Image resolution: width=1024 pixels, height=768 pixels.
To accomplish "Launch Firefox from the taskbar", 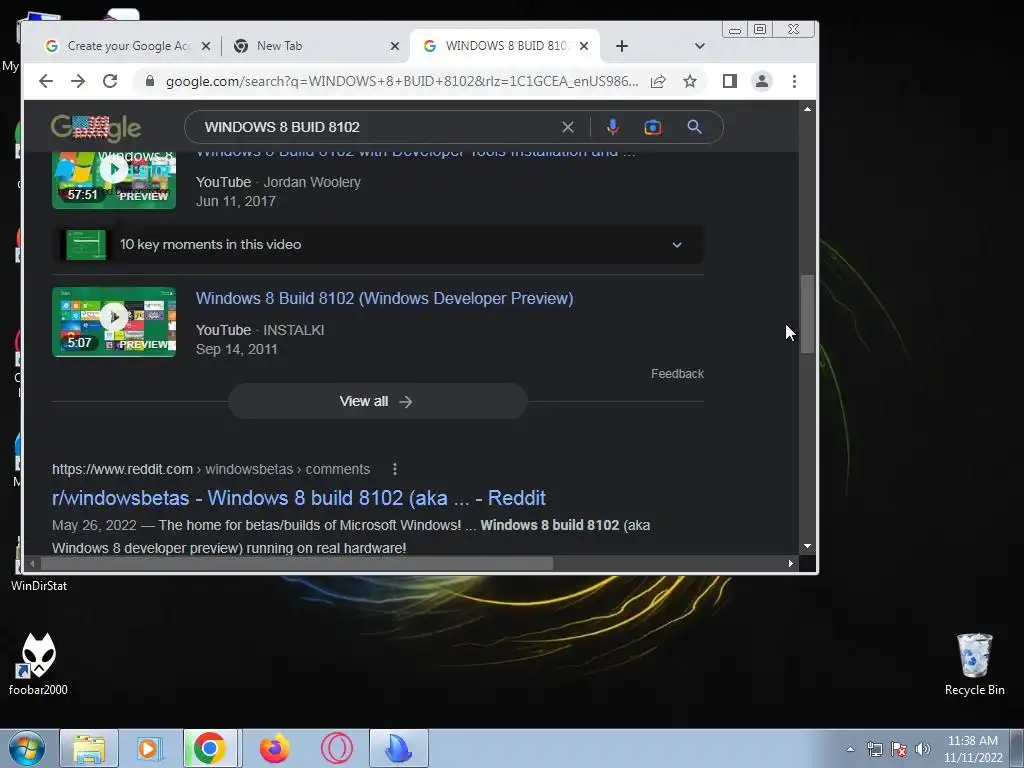I will click(274, 748).
